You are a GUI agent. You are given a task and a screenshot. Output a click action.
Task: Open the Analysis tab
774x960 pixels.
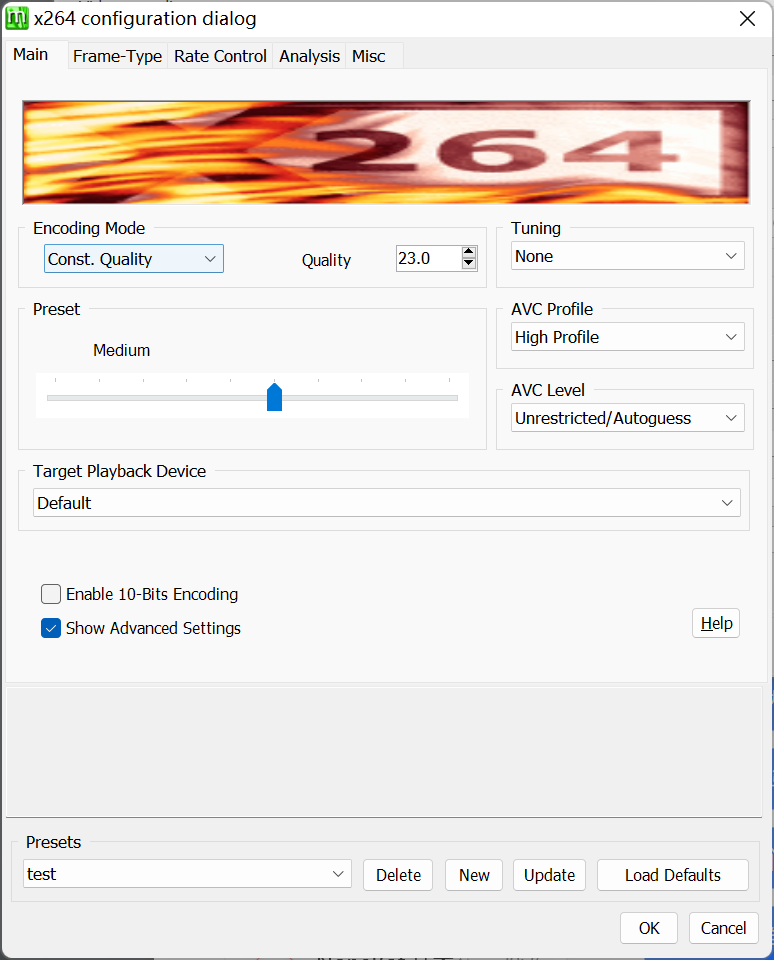pos(309,56)
